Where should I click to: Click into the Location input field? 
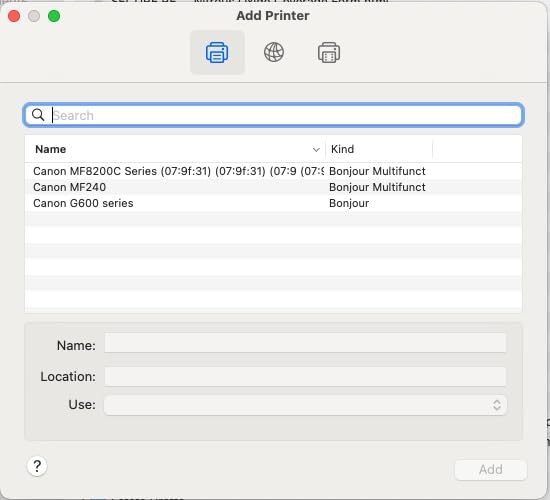(x=305, y=376)
